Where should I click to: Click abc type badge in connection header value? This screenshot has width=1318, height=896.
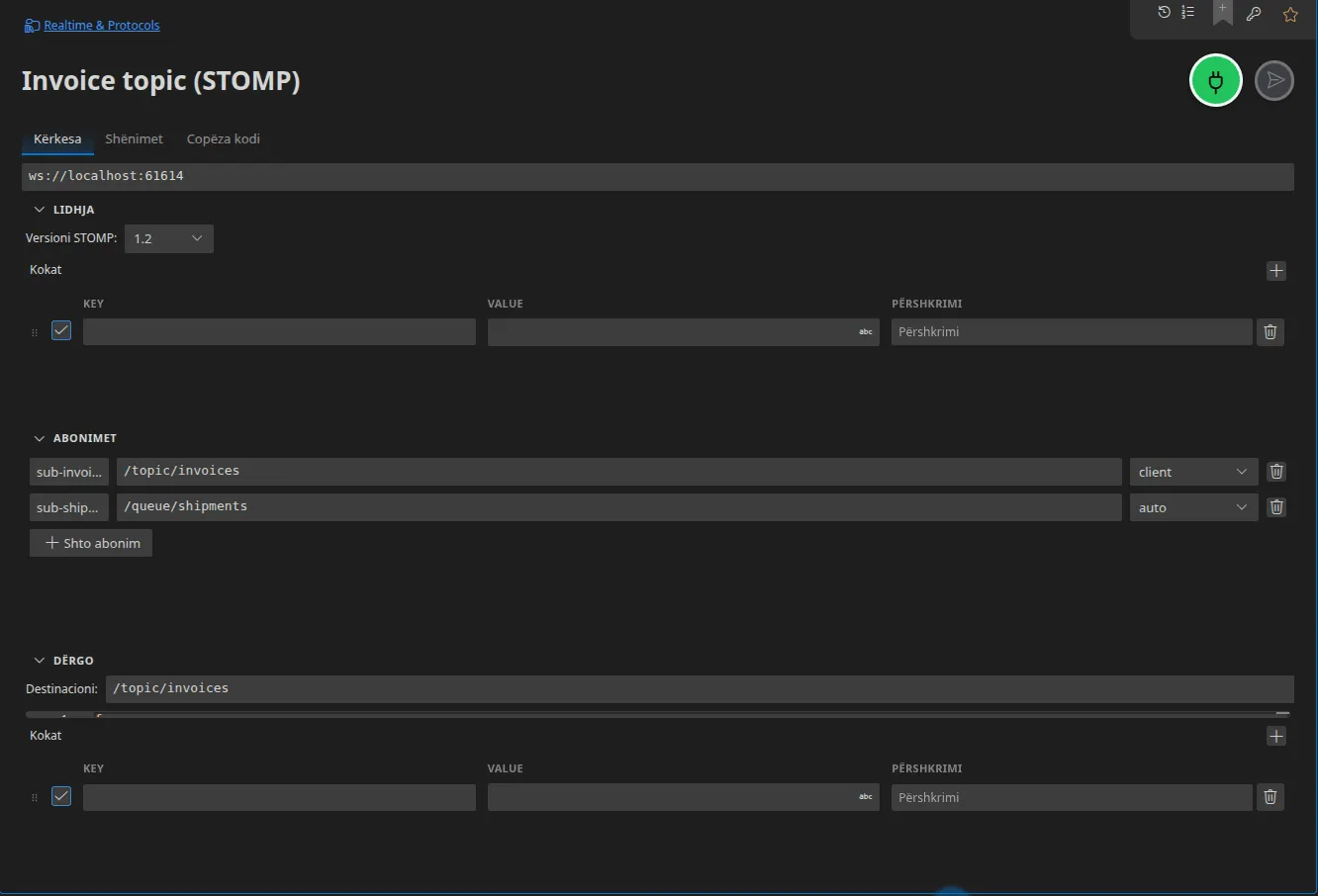866,332
